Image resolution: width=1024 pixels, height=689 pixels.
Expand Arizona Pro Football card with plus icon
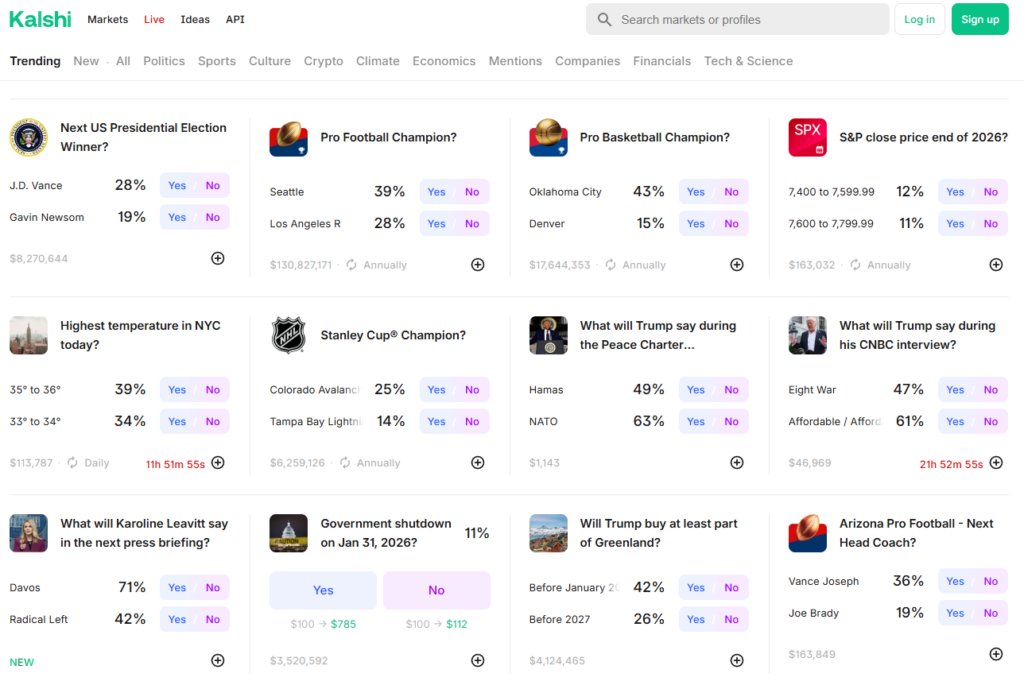tap(996, 654)
